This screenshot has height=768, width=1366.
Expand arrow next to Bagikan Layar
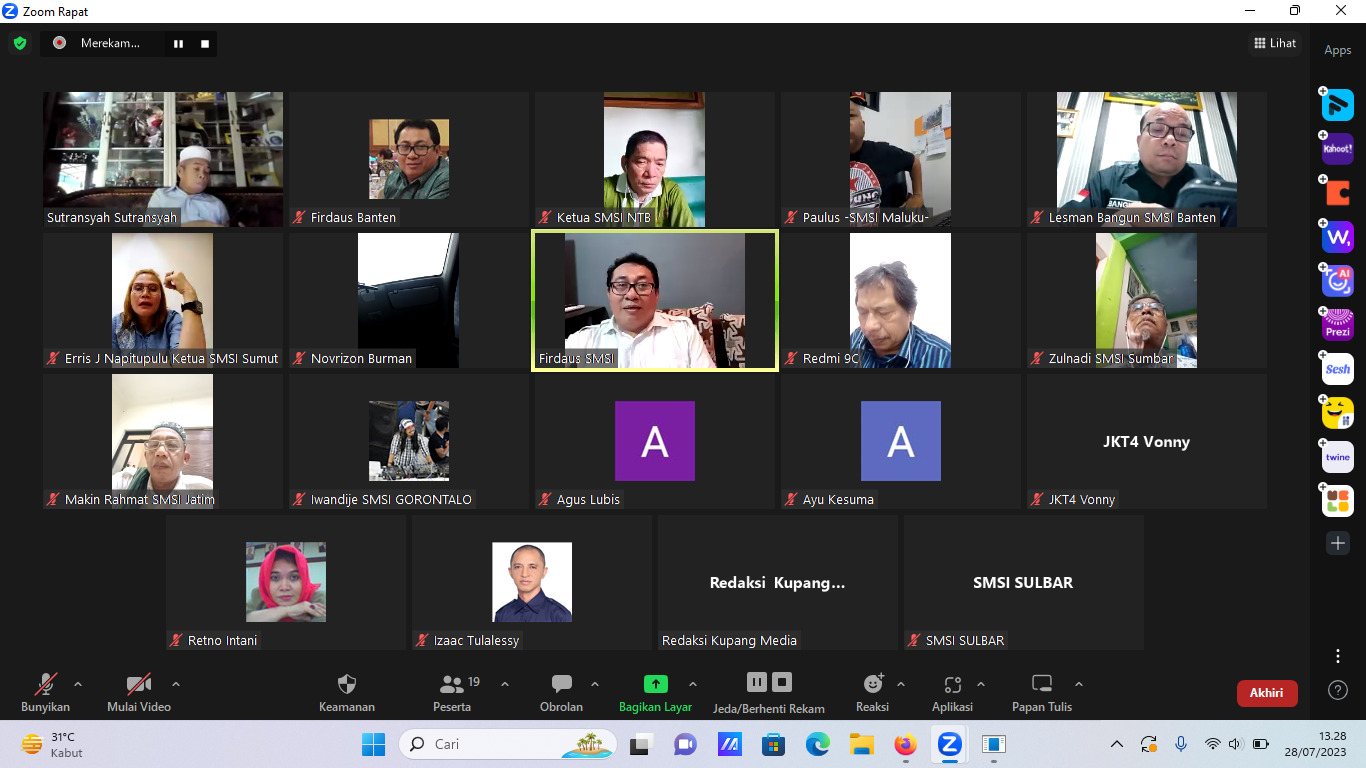pos(693,684)
